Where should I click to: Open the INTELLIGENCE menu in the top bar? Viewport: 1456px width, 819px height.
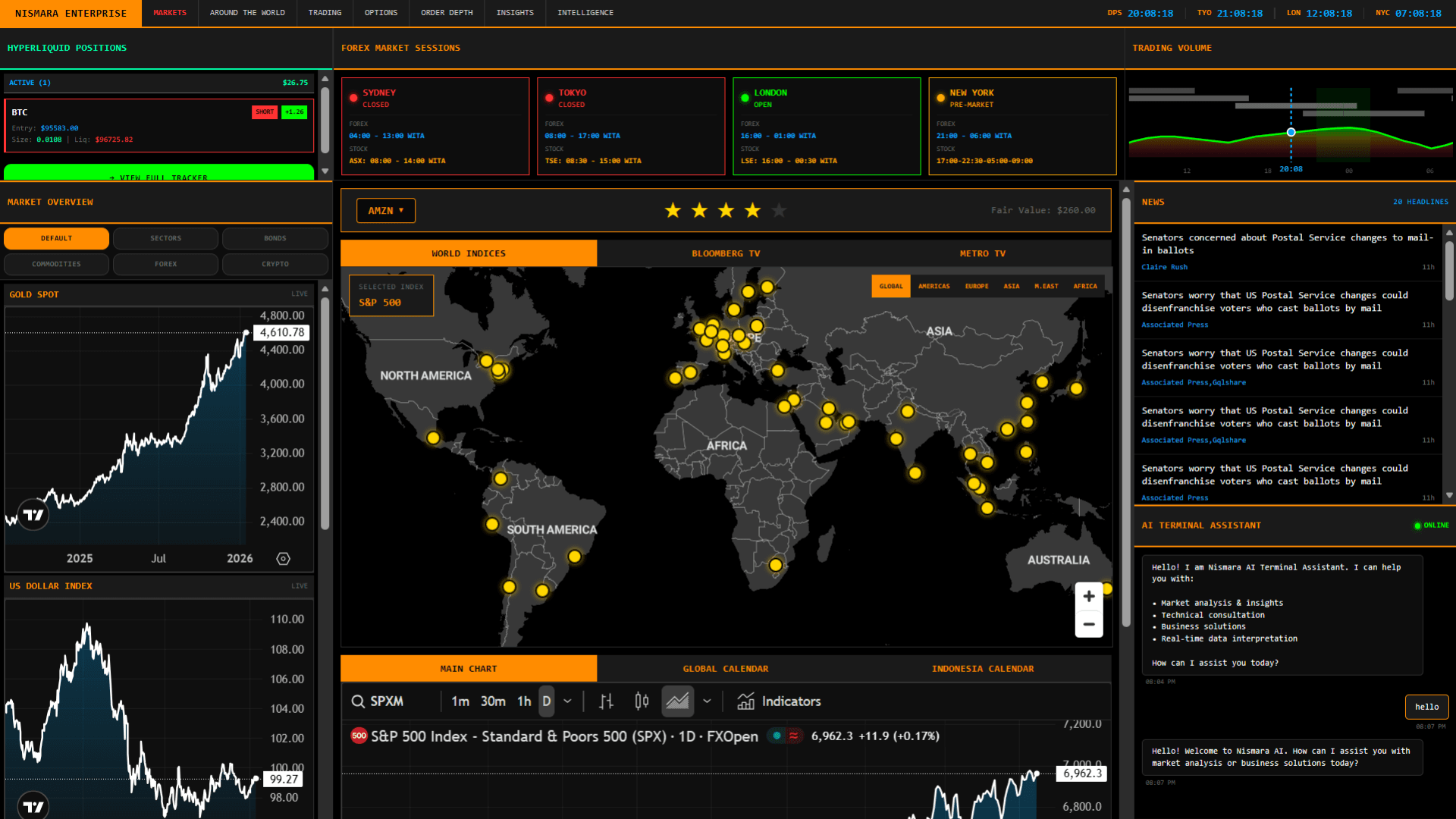585,13
